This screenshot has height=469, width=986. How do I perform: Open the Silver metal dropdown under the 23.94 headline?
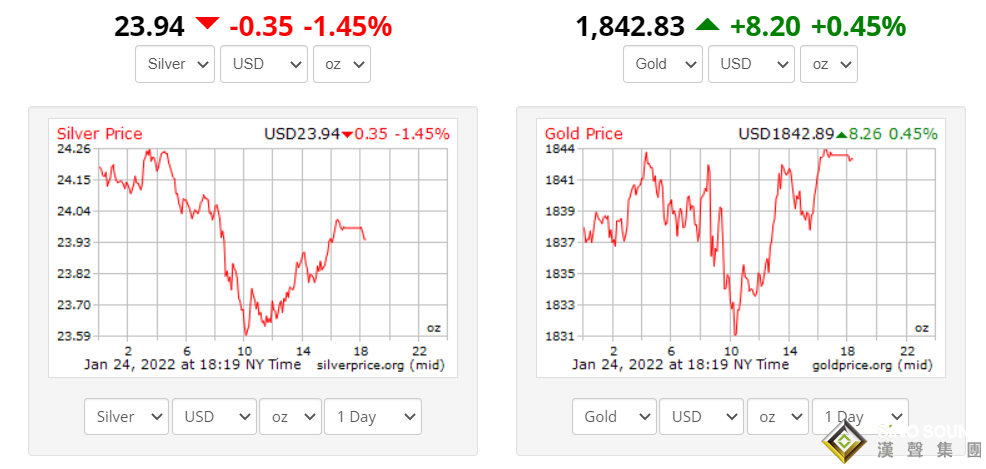[176, 64]
